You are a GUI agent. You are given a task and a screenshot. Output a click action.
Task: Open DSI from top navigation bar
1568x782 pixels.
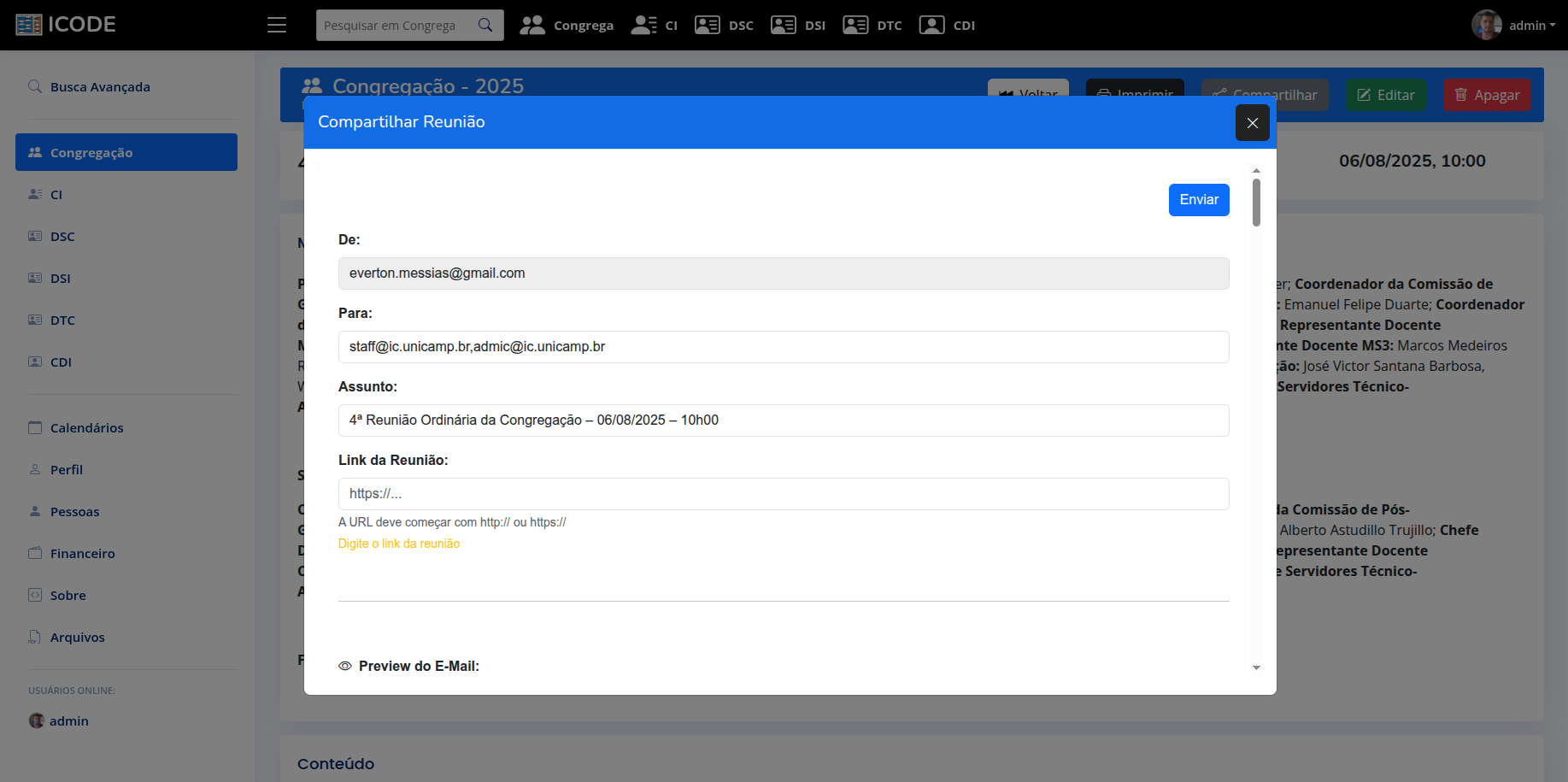[798, 26]
